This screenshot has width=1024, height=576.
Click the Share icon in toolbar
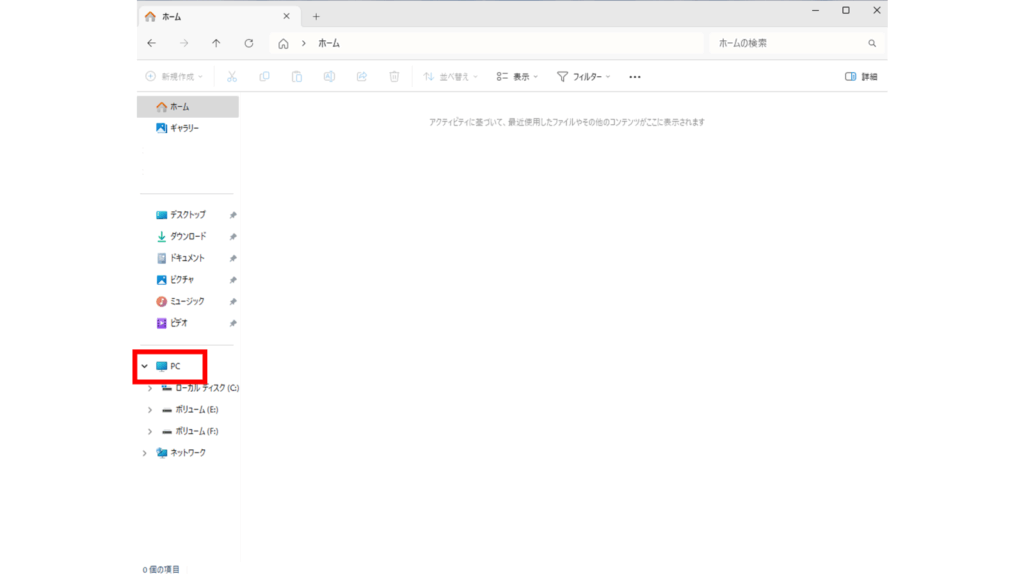click(x=362, y=76)
